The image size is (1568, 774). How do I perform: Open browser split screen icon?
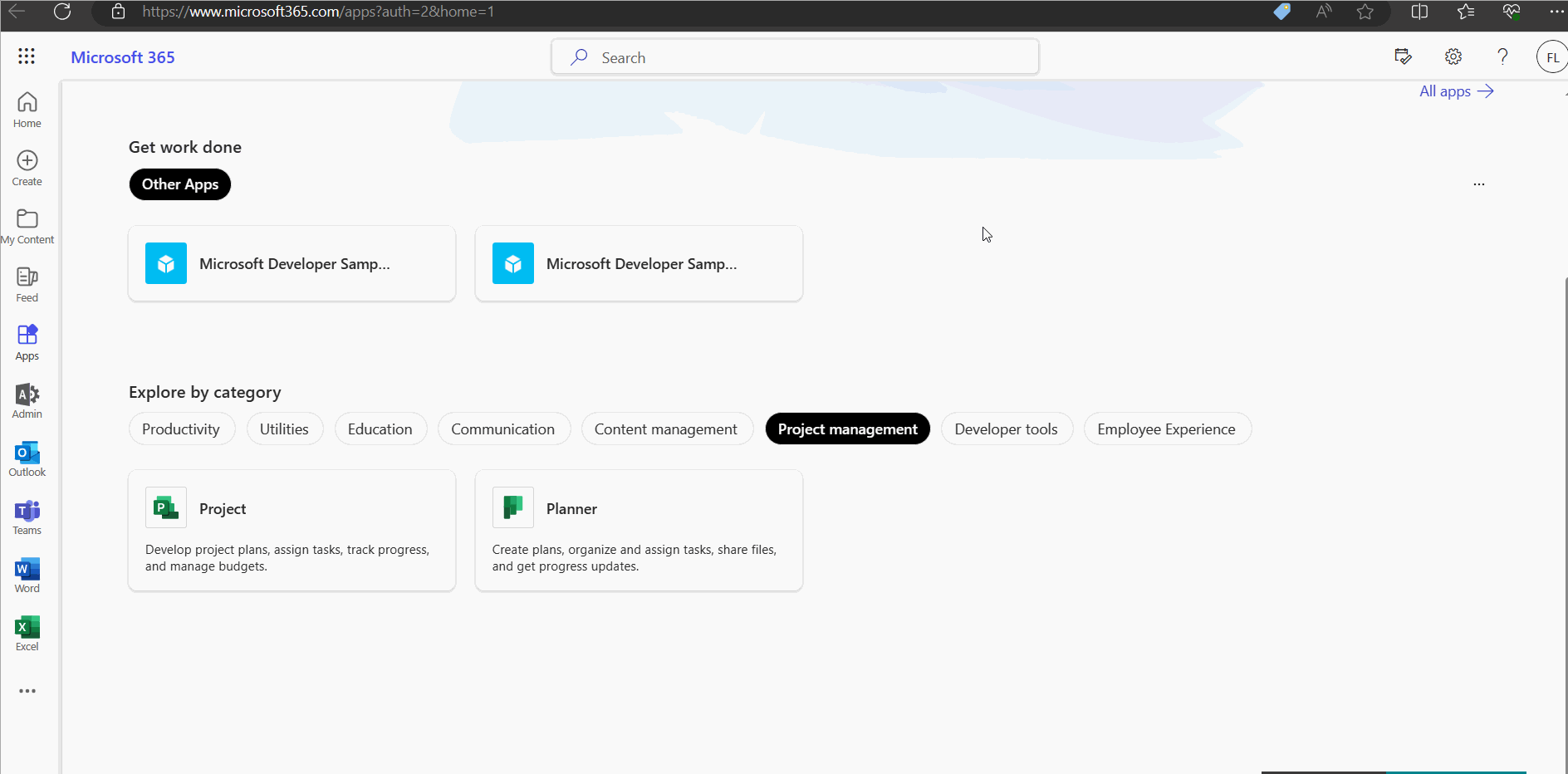pyautogui.click(x=1419, y=12)
